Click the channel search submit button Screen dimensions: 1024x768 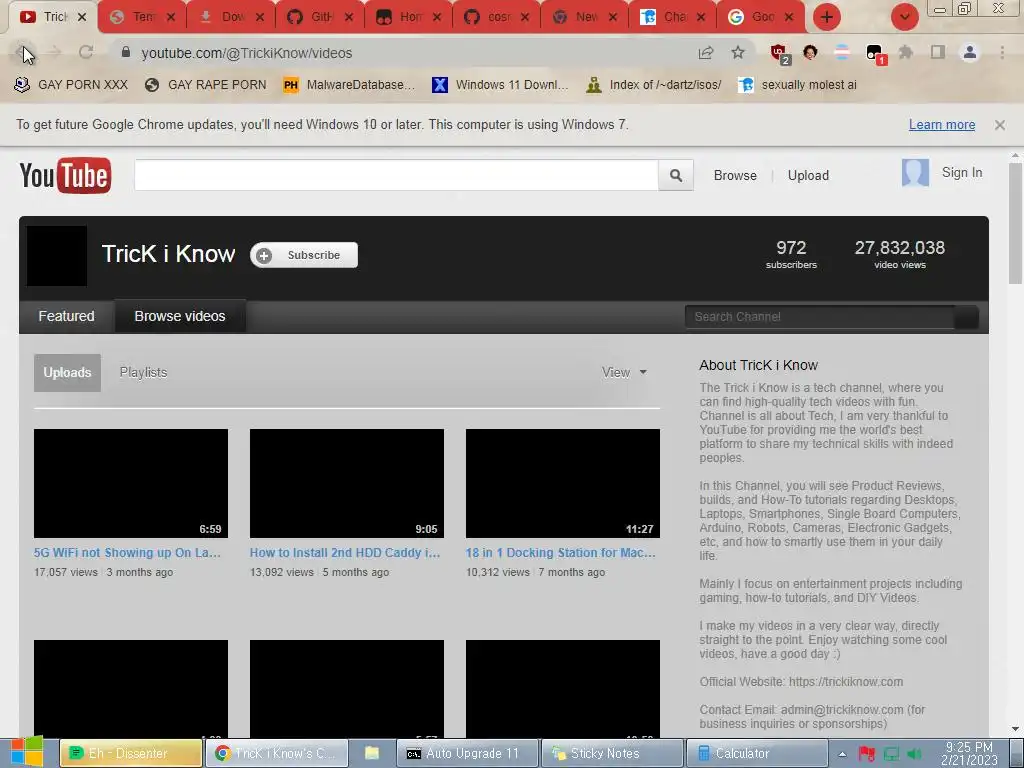pos(967,317)
